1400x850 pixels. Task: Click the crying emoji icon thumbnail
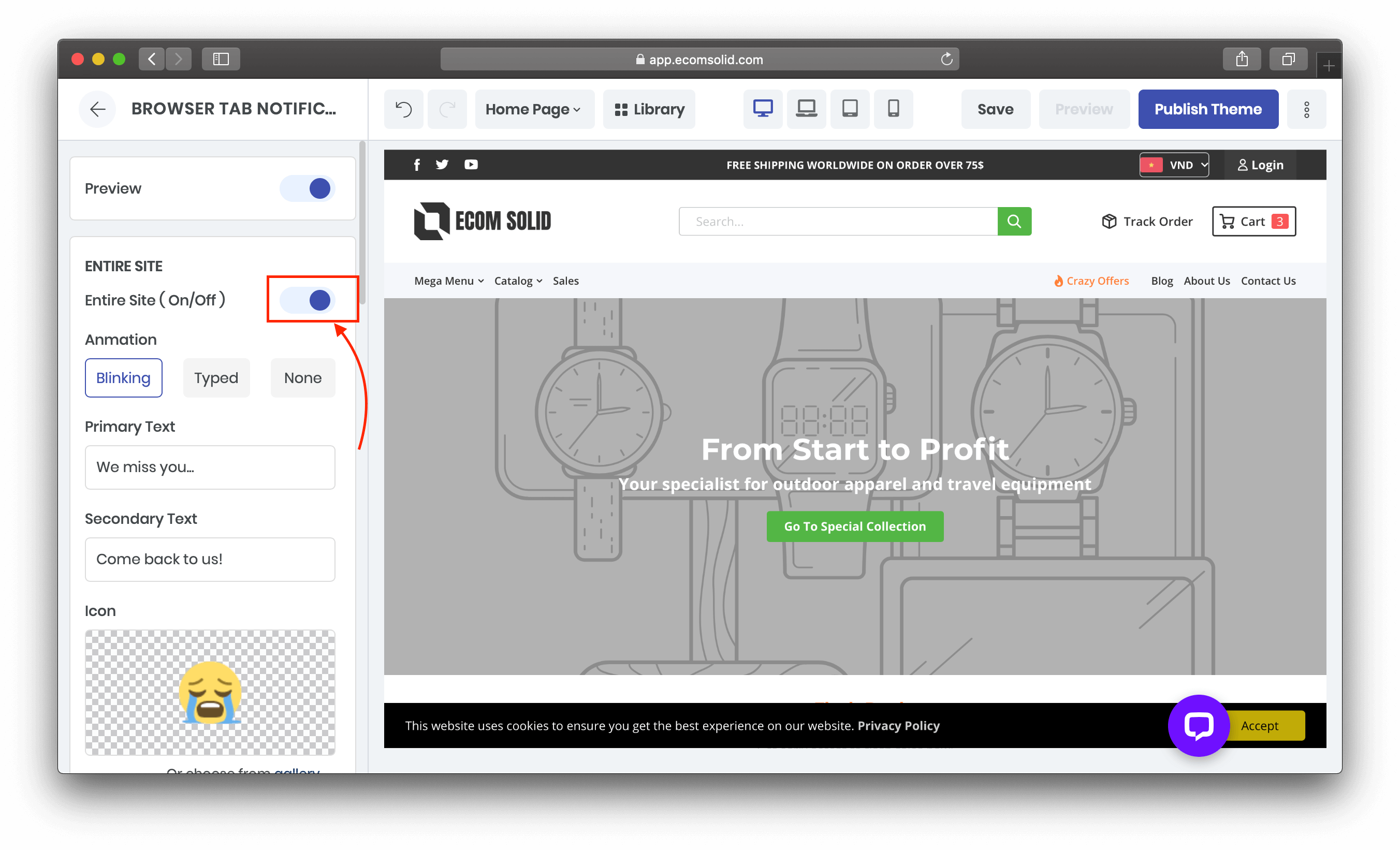pyautogui.click(x=210, y=692)
